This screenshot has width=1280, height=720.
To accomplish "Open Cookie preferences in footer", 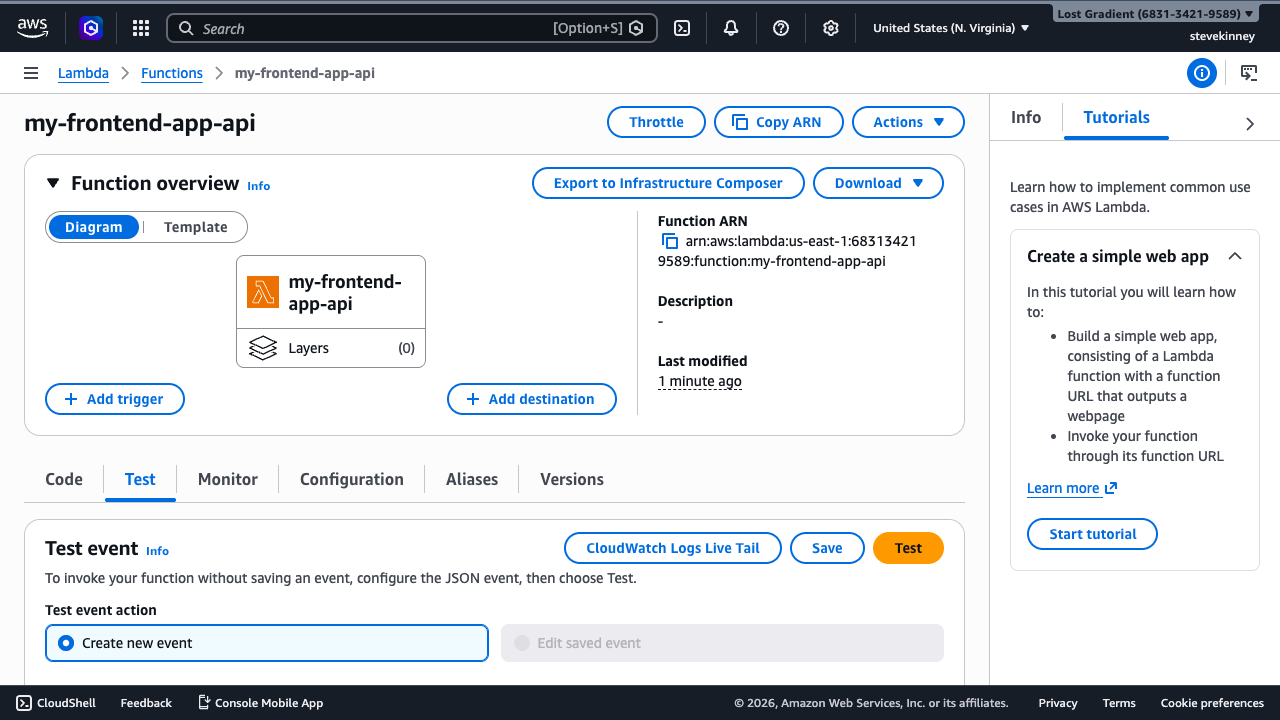I will pos(1212,703).
